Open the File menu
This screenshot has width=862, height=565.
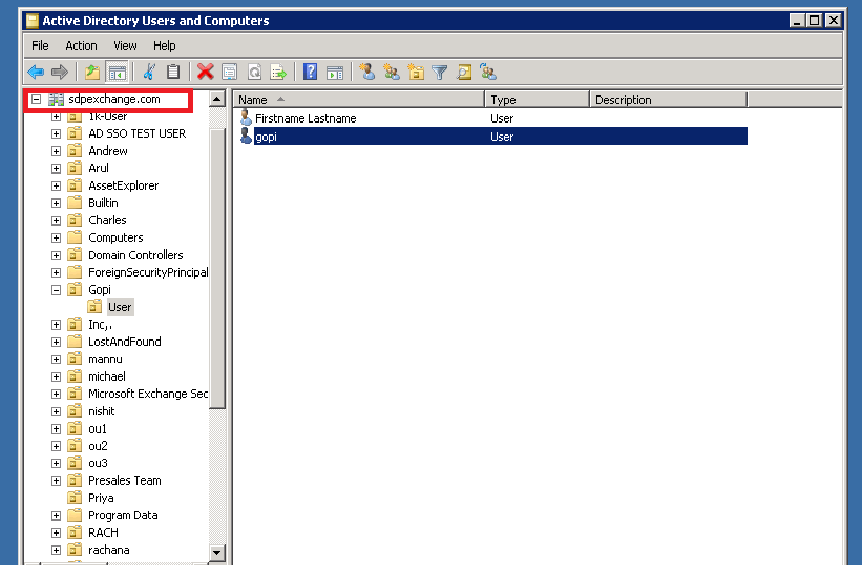[x=40, y=46]
